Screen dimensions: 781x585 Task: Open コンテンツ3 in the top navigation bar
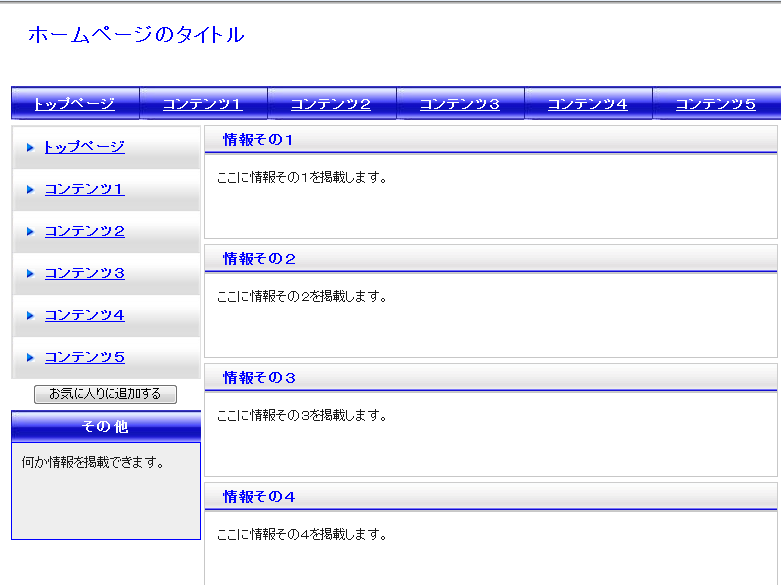(x=459, y=104)
